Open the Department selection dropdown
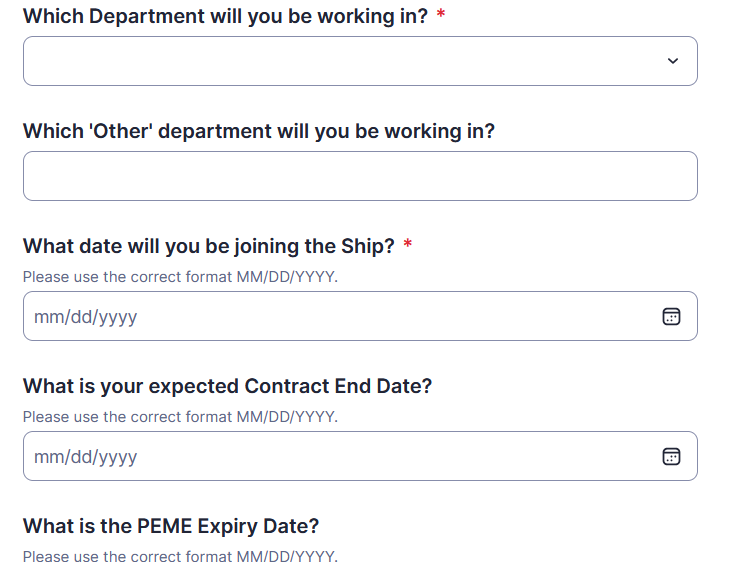Viewport: 752px width, 562px height. [x=360, y=61]
